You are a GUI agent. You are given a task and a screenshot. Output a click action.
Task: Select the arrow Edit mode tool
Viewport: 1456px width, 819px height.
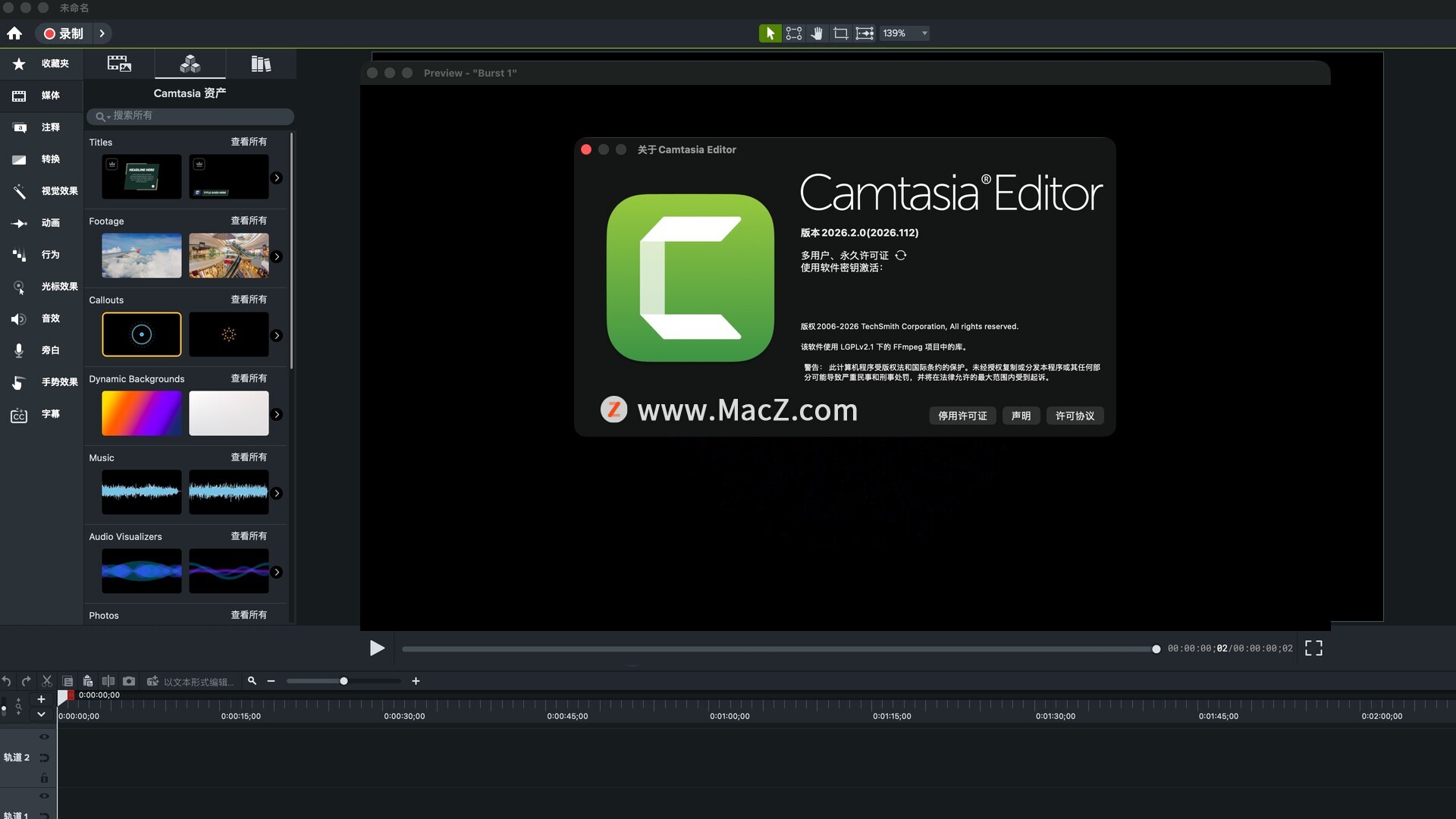[x=770, y=33]
